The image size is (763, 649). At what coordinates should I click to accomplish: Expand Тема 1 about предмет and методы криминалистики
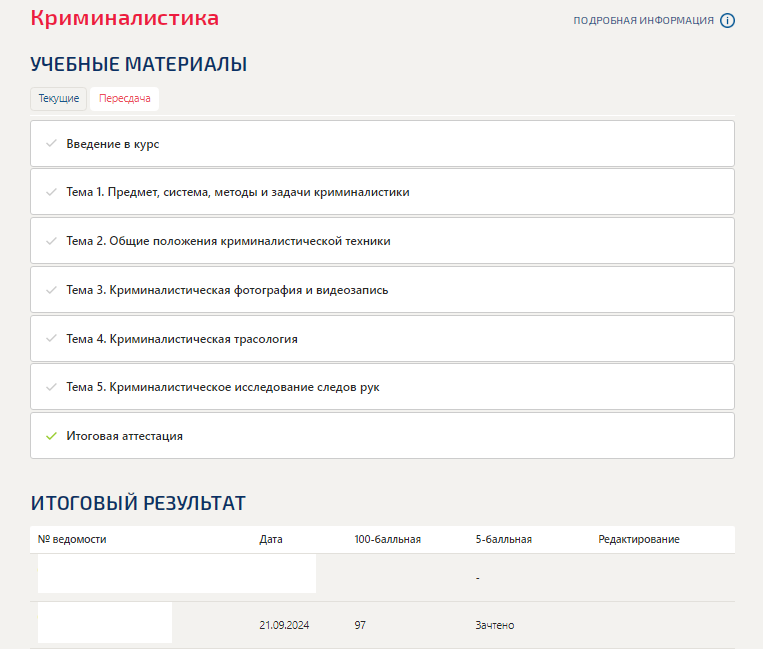pyautogui.click(x=238, y=192)
